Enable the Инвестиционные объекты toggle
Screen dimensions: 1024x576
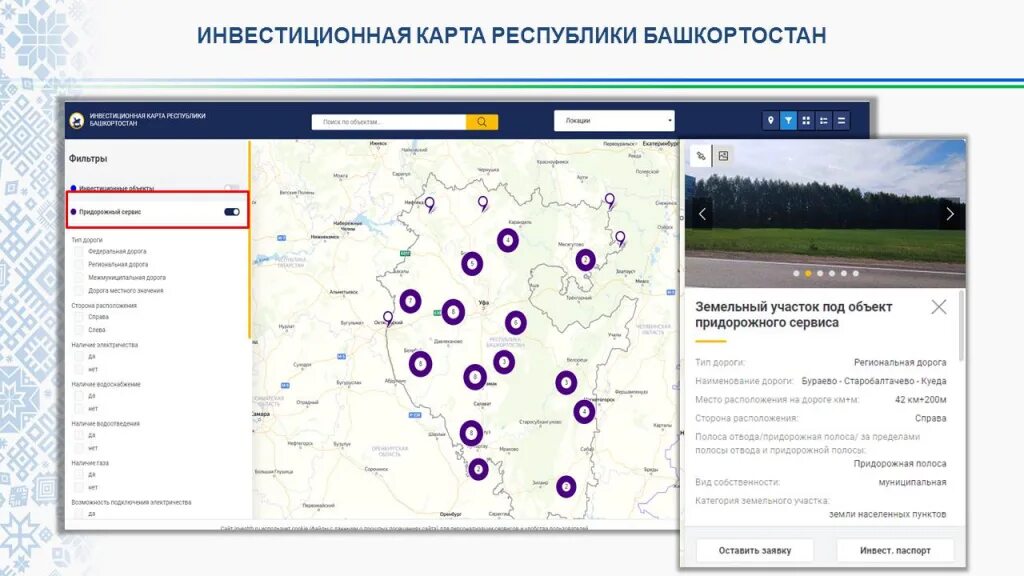point(231,188)
